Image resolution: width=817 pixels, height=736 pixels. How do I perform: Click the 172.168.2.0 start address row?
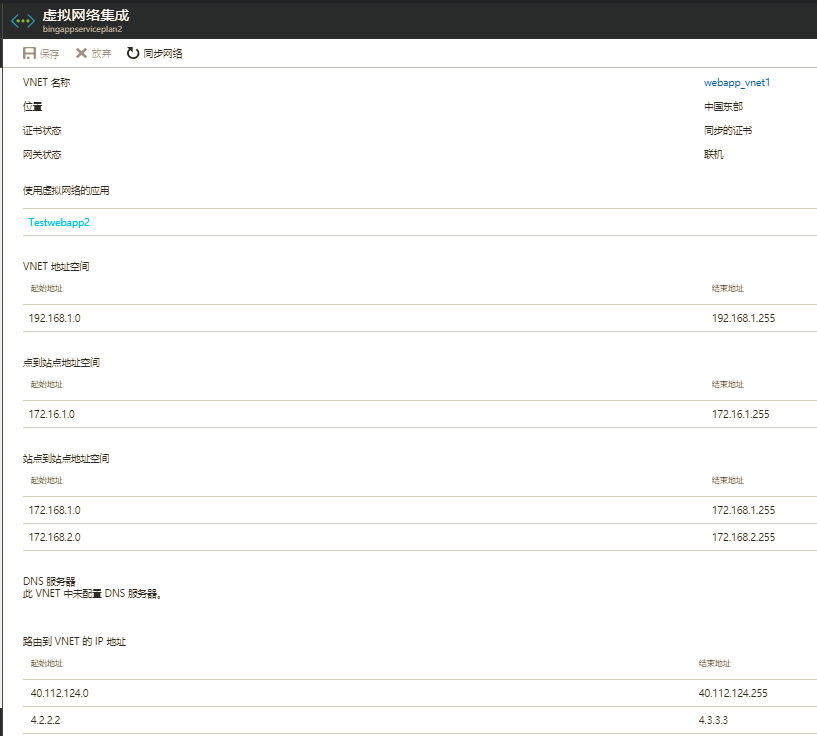[x=54, y=537]
